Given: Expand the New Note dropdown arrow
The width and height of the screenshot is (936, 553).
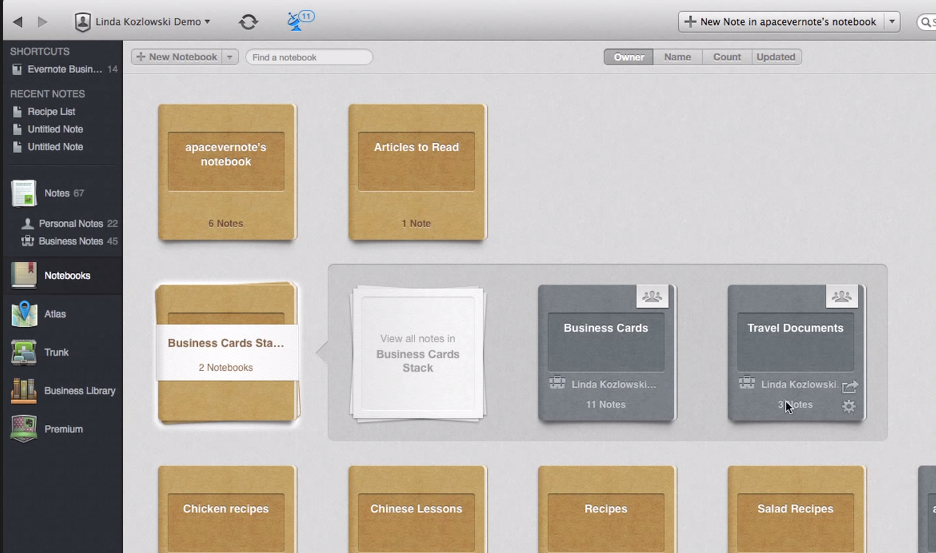Looking at the screenshot, I should coord(892,21).
